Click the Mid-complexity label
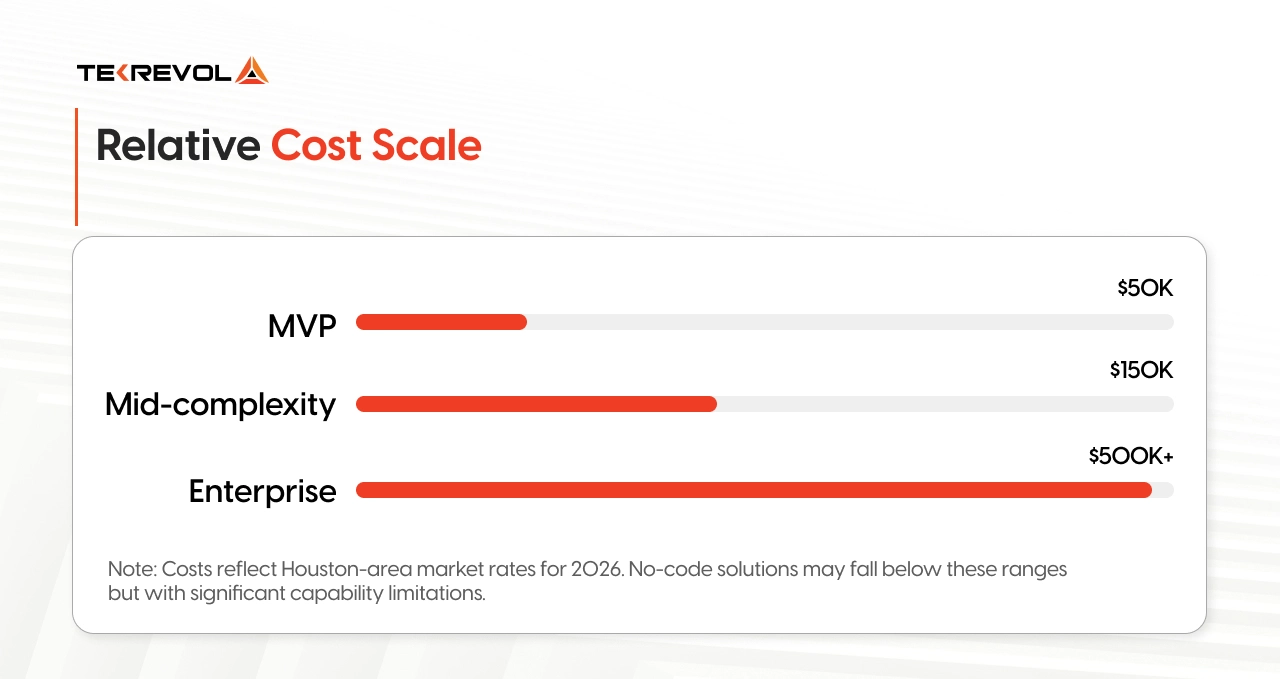Image resolution: width=1280 pixels, height=679 pixels. click(221, 405)
